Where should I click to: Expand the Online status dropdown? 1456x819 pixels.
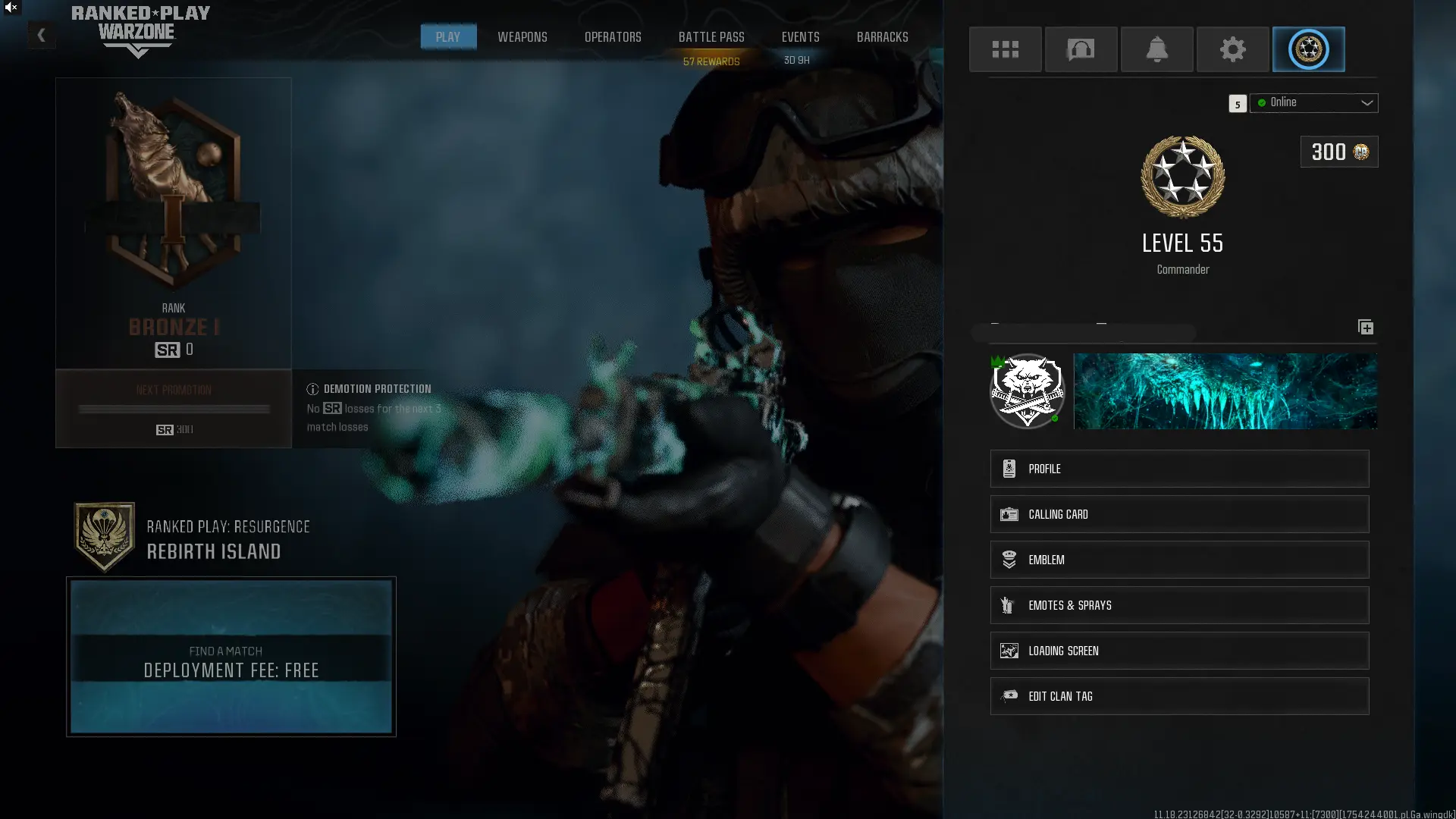pos(1314,102)
